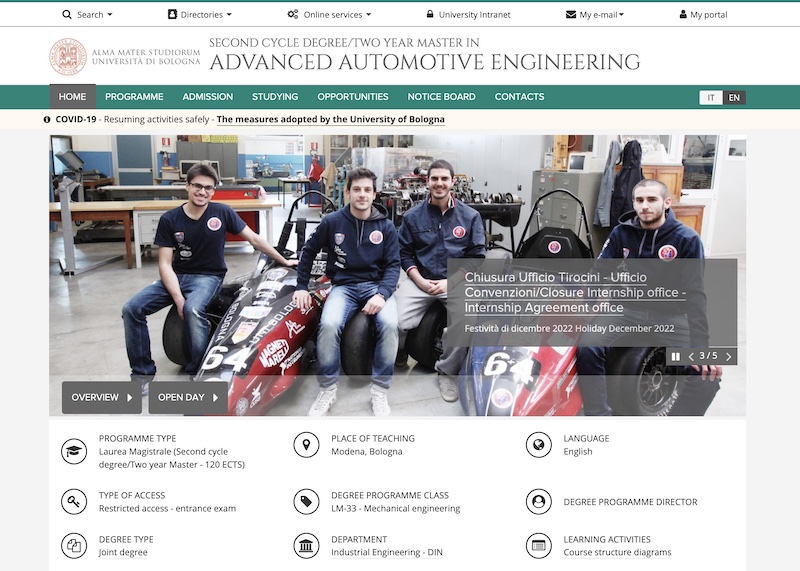The width and height of the screenshot is (800, 571).
Task: Click the person Degree Programme Director icon
Action: [538, 501]
